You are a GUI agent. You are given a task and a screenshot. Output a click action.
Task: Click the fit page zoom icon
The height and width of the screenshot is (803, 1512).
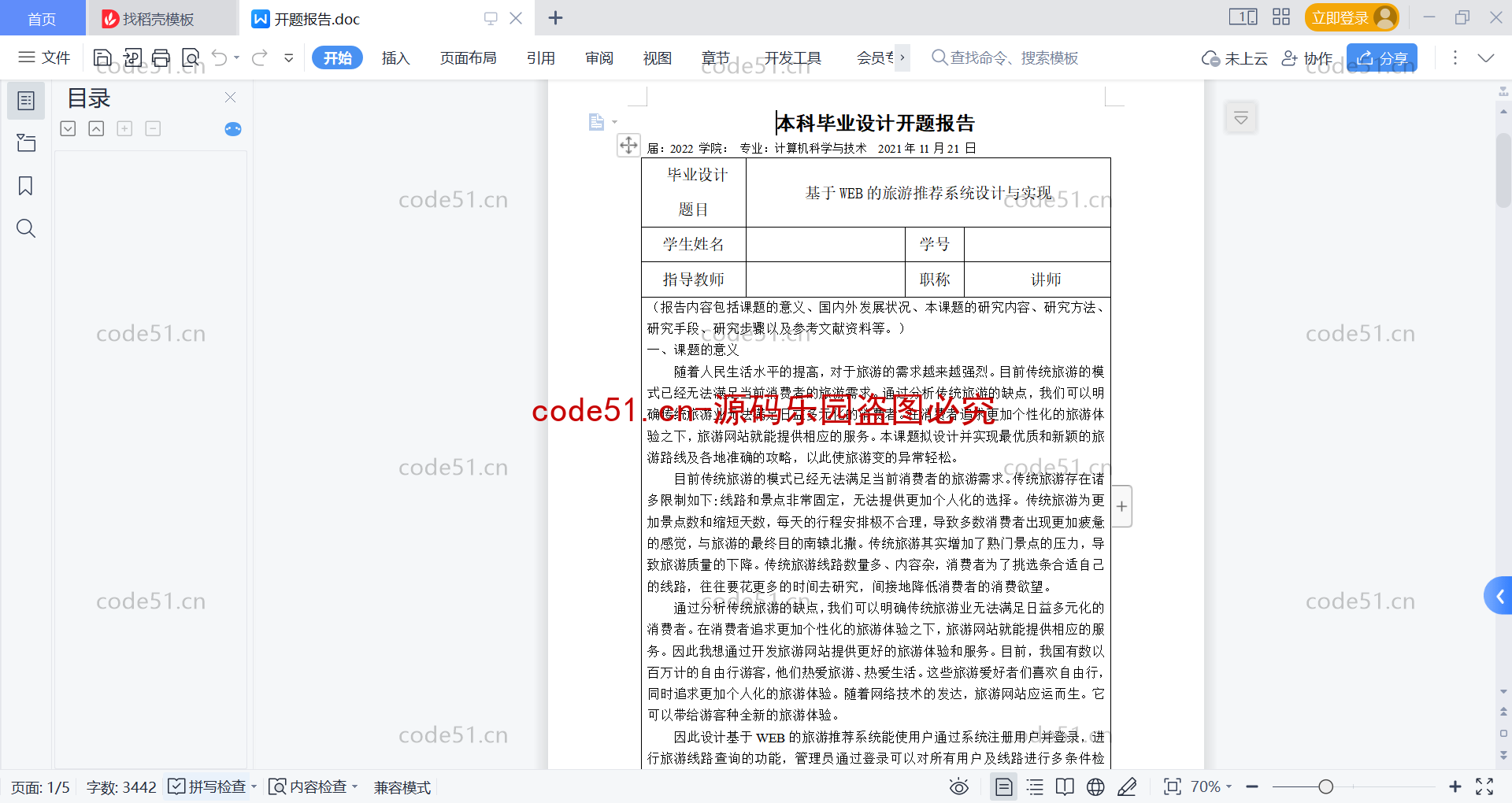[1172, 786]
